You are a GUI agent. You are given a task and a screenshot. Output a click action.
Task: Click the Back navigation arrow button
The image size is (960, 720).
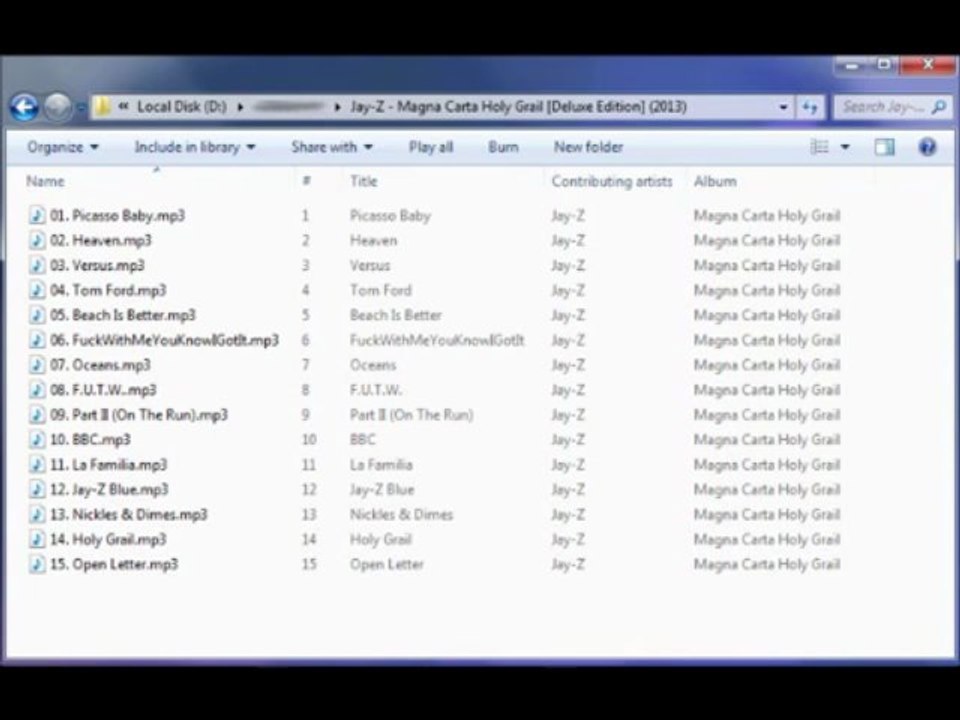pos(24,107)
